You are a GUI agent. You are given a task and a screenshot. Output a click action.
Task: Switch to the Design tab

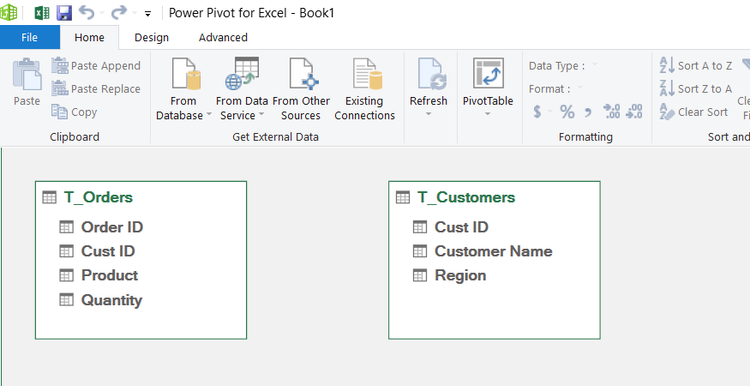(x=151, y=37)
